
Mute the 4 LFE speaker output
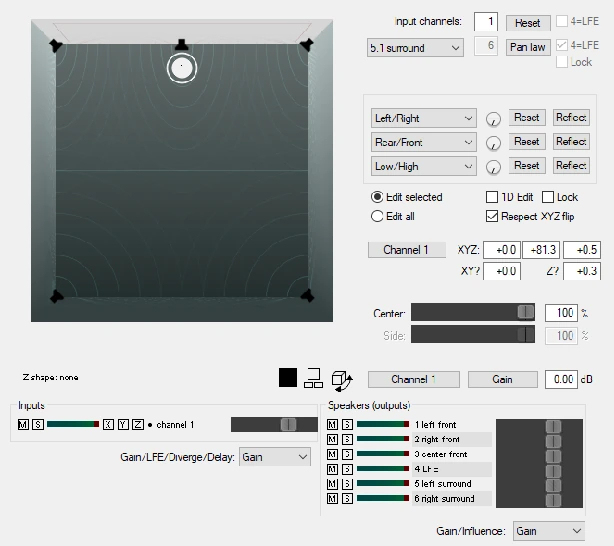click(332, 469)
